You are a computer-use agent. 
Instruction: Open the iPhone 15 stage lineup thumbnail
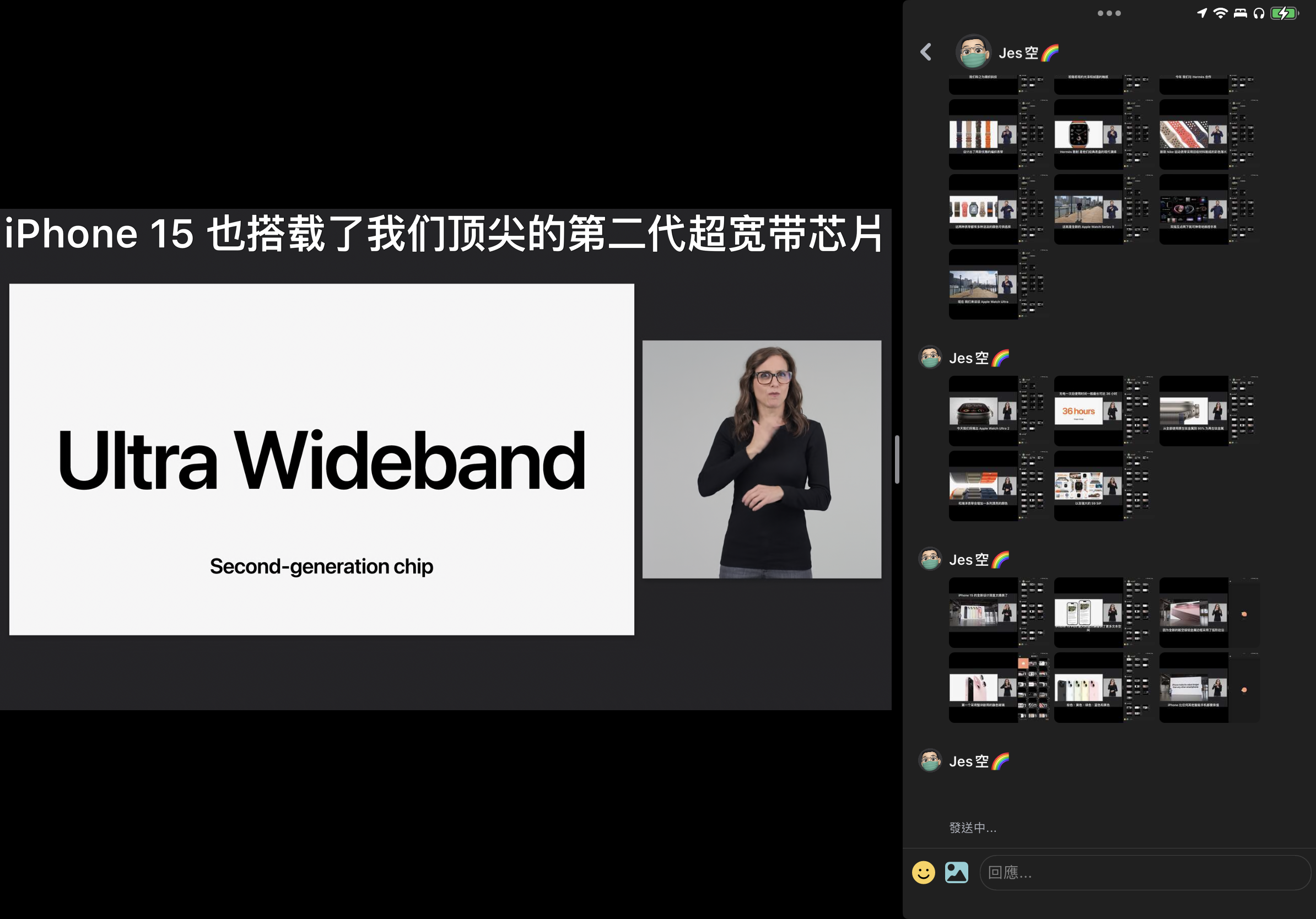tap(999, 613)
